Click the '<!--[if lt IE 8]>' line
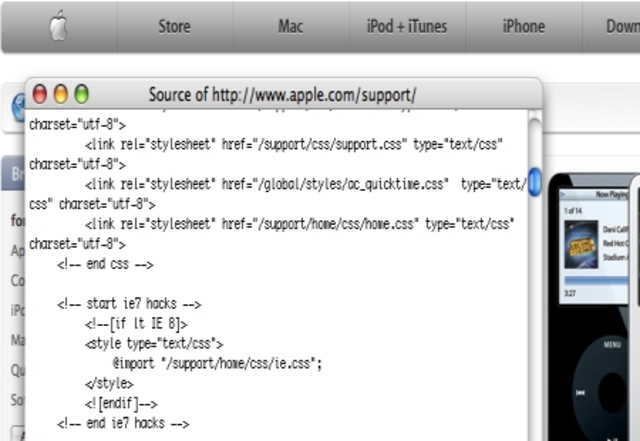 pos(136,324)
